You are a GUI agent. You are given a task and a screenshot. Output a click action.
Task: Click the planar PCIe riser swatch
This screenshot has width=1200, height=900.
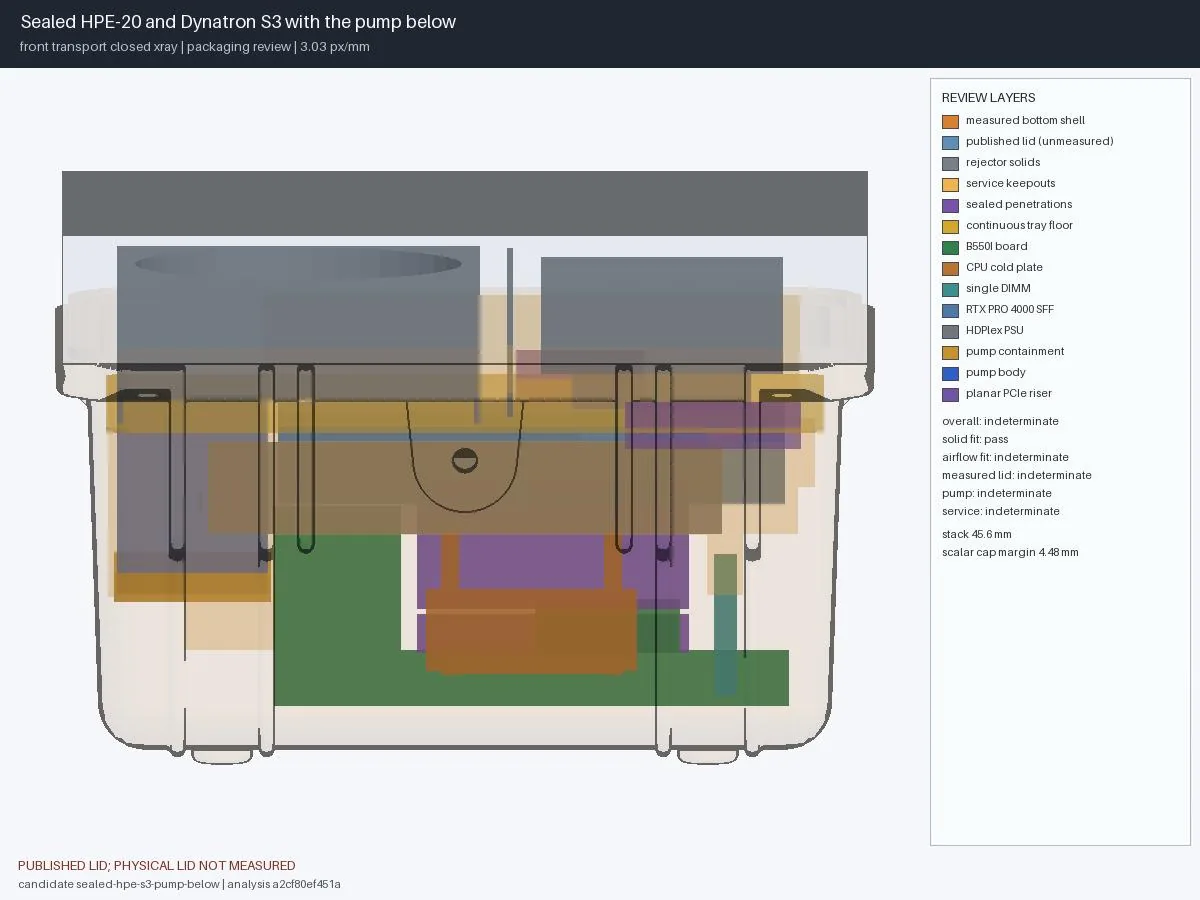[950, 394]
